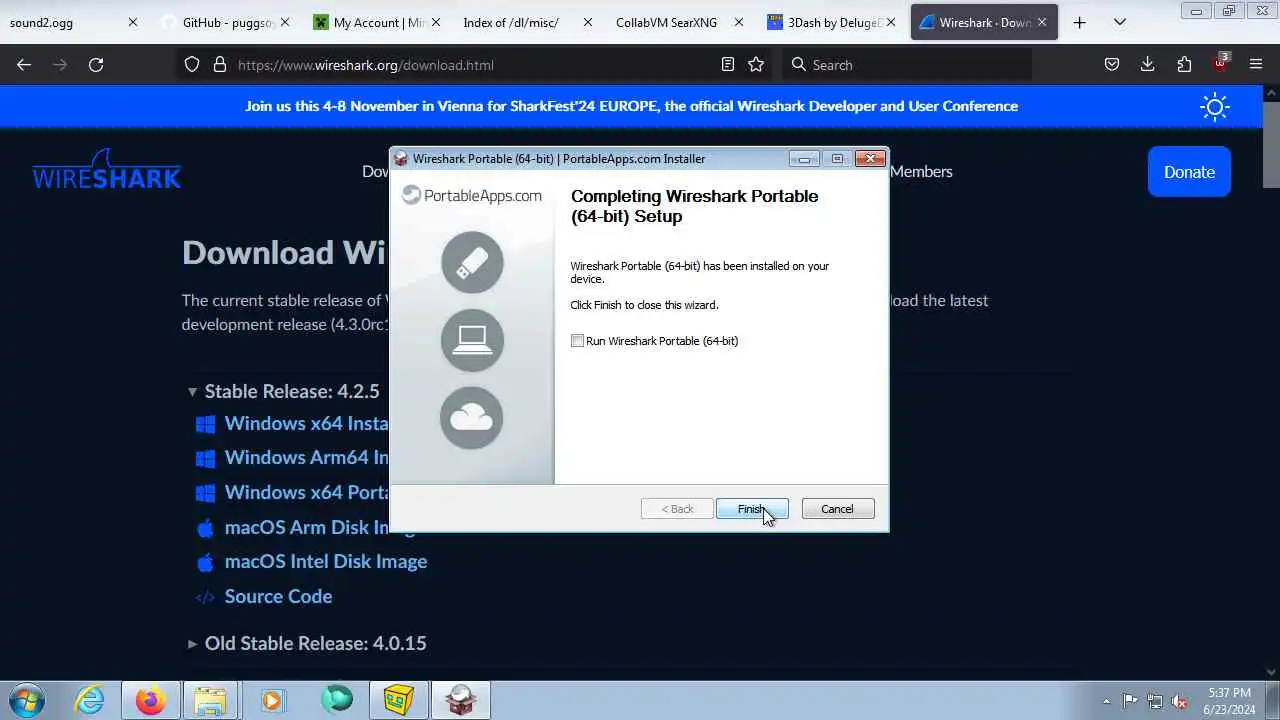Click the yellow box taskbar icon
Image resolution: width=1280 pixels, height=720 pixels.
coord(398,700)
